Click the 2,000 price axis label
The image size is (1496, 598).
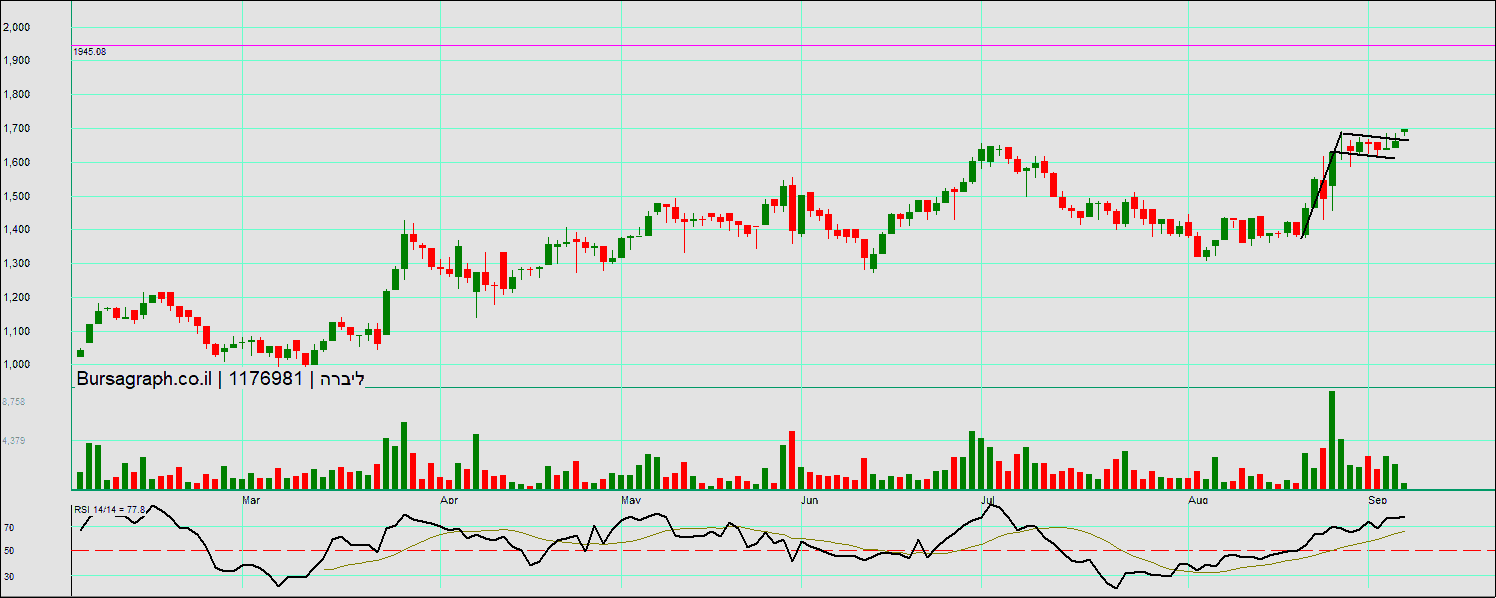pyautogui.click(x=16, y=27)
